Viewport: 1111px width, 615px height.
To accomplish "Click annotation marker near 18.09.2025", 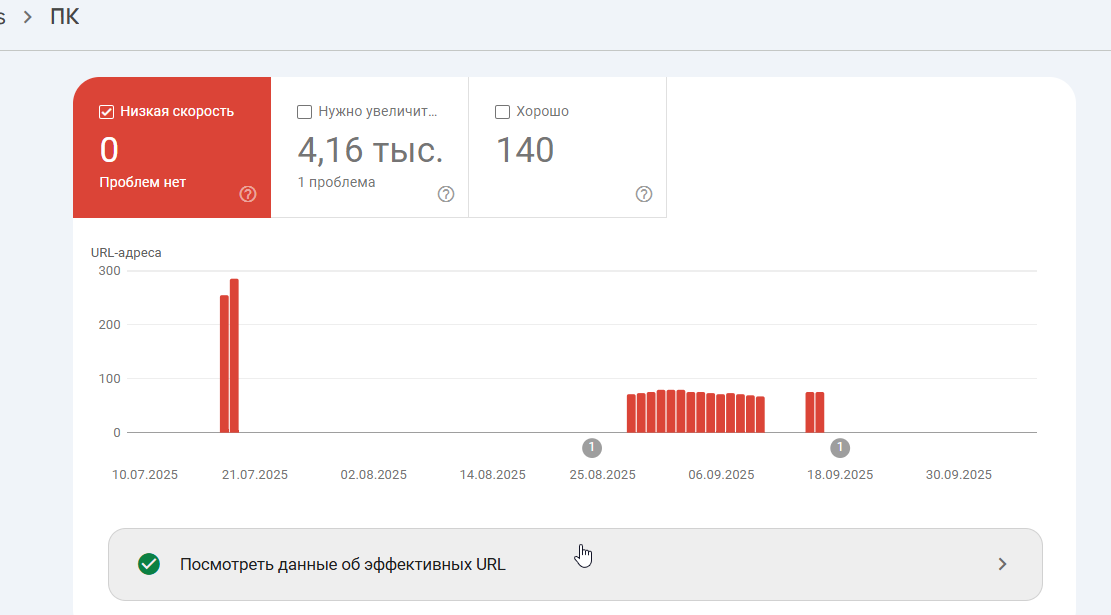I will click(840, 448).
